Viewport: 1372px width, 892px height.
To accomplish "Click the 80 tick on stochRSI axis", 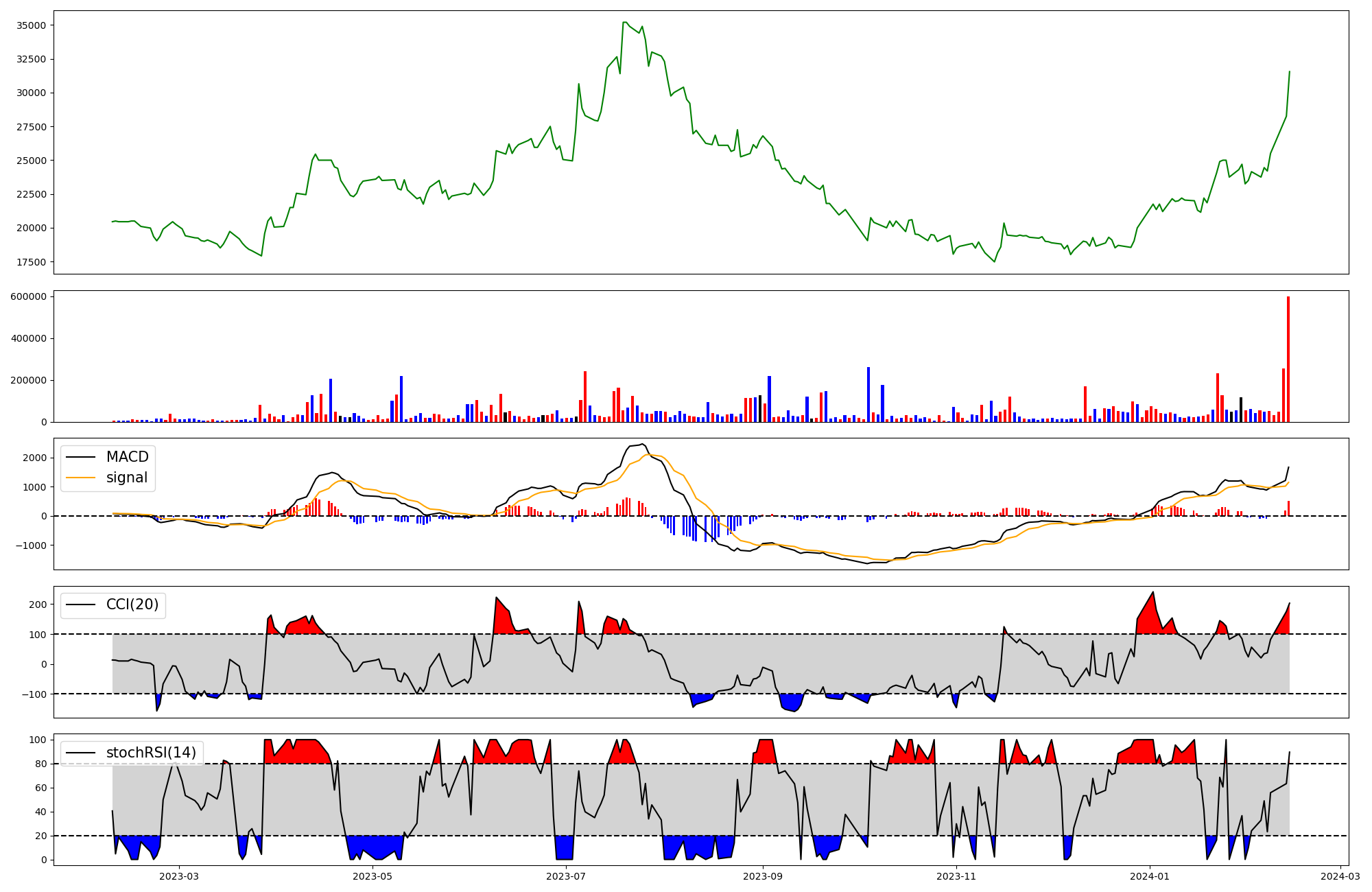I will (43, 764).
